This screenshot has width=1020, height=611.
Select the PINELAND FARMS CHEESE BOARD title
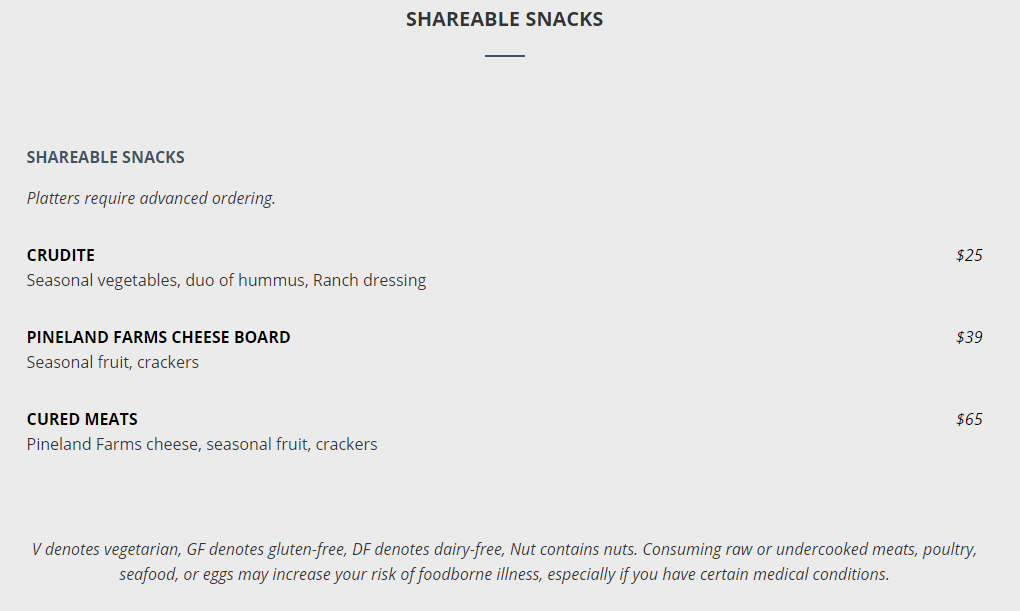click(158, 337)
